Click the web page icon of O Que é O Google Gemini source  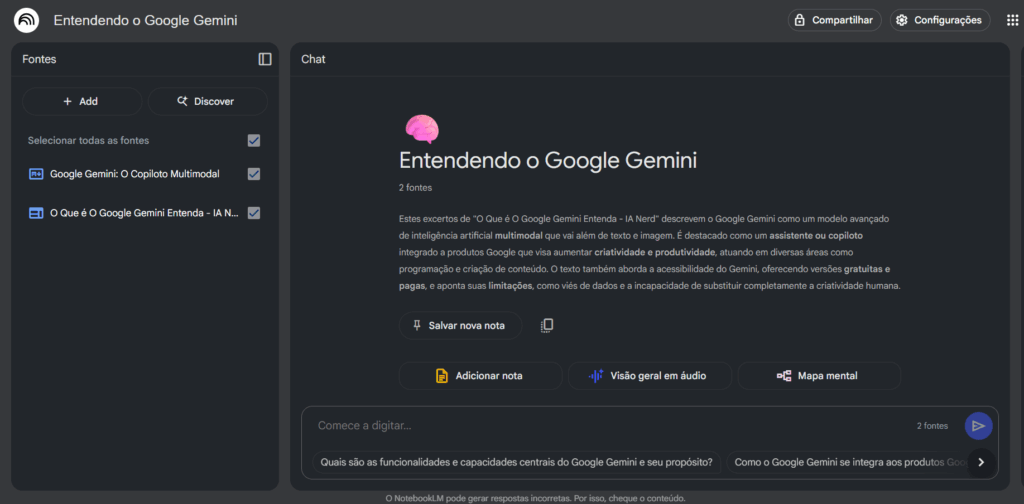[x=36, y=213]
